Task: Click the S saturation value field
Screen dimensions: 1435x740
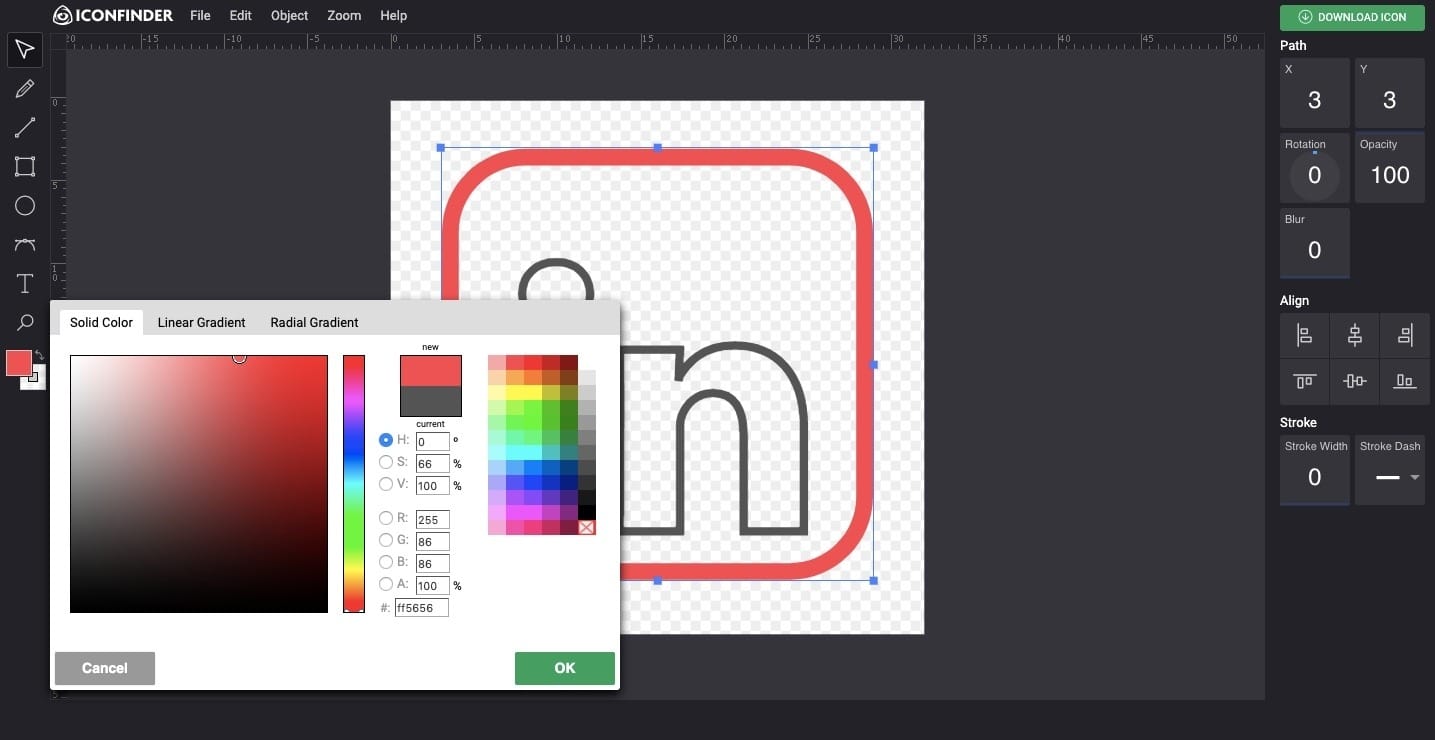Action: [x=432, y=463]
